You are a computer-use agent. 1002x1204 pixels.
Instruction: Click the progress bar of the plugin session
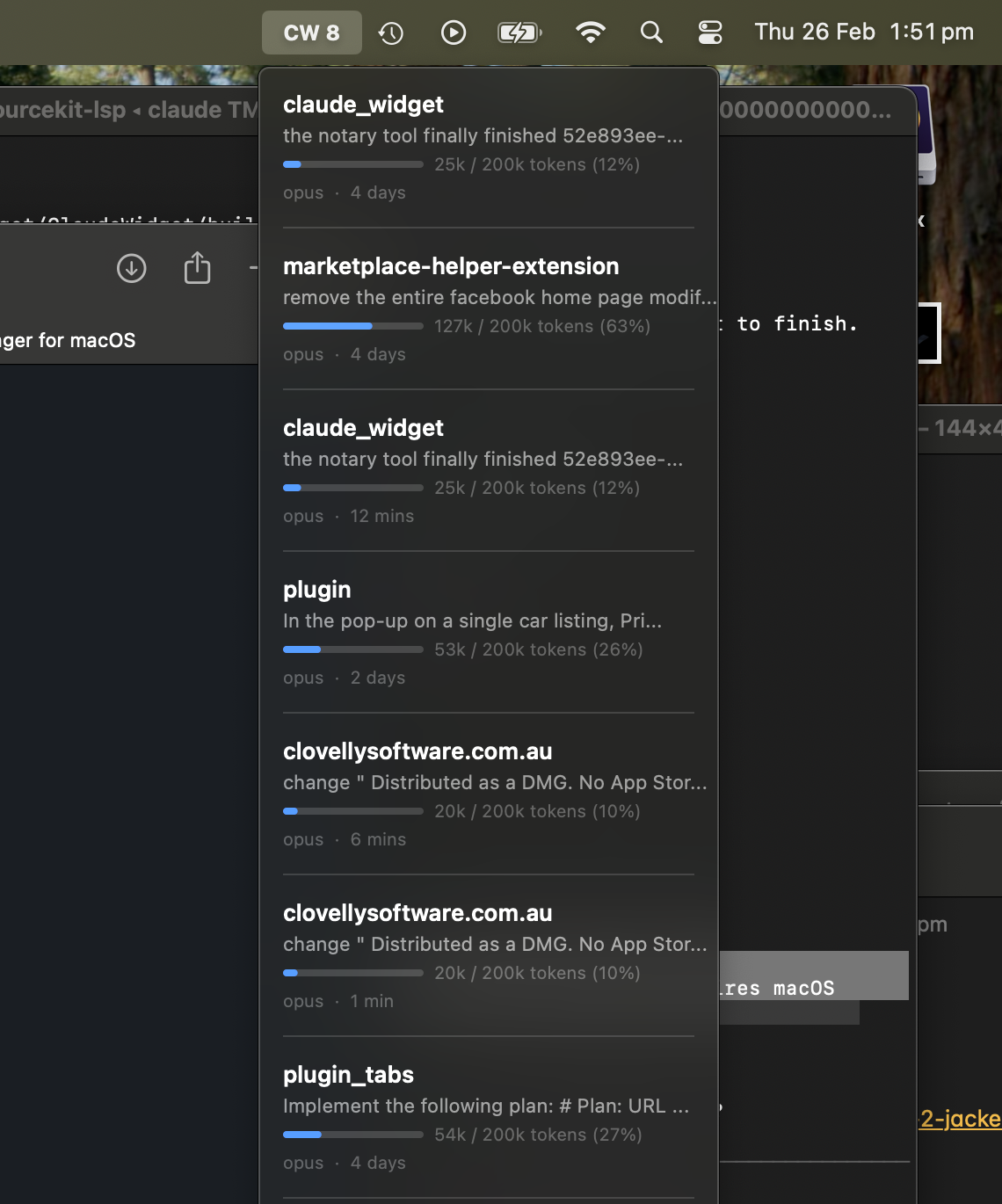(x=352, y=649)
